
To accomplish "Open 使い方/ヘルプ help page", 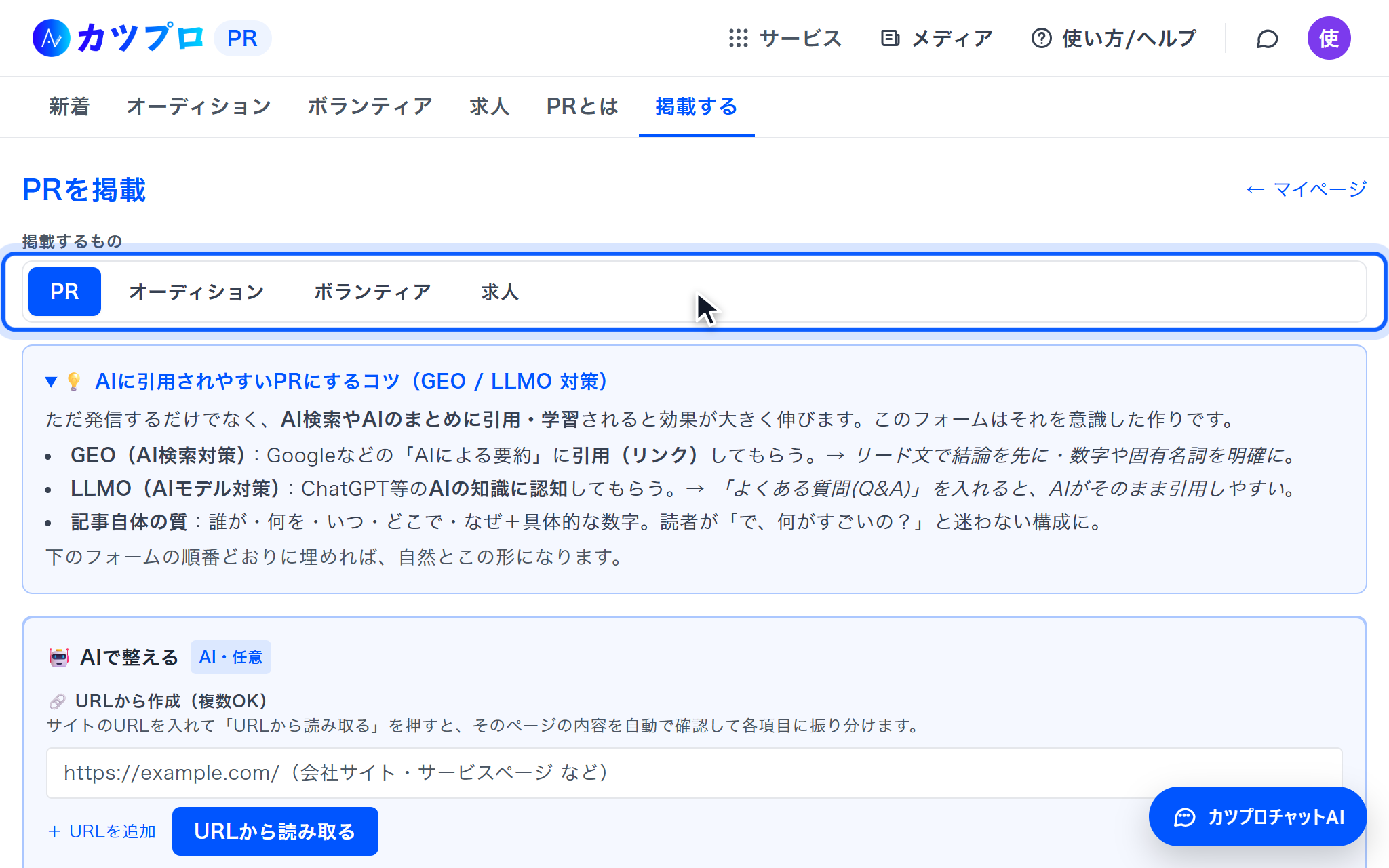I will 1114,38.
